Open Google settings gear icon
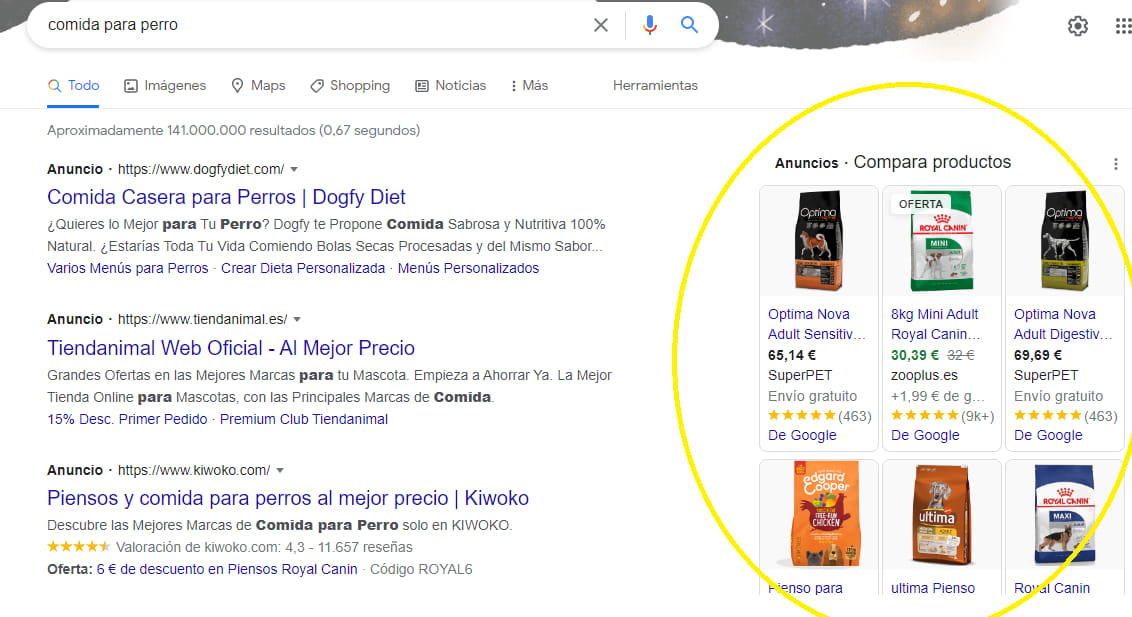The height and width of the screenshot is (617, 1132). click(1078, 26)
